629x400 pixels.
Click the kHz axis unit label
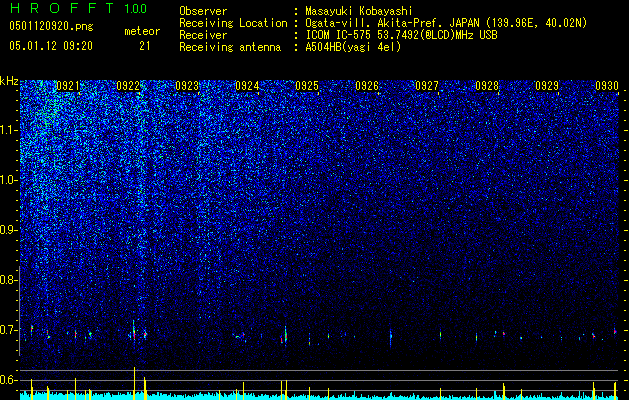click(x=9, y=81)
